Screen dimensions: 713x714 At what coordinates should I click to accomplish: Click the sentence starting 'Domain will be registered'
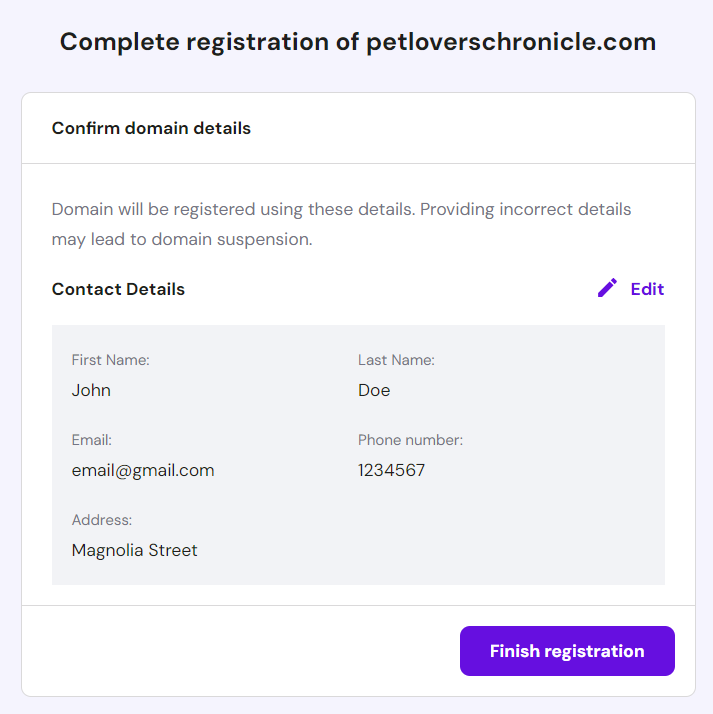coord(233,210)
